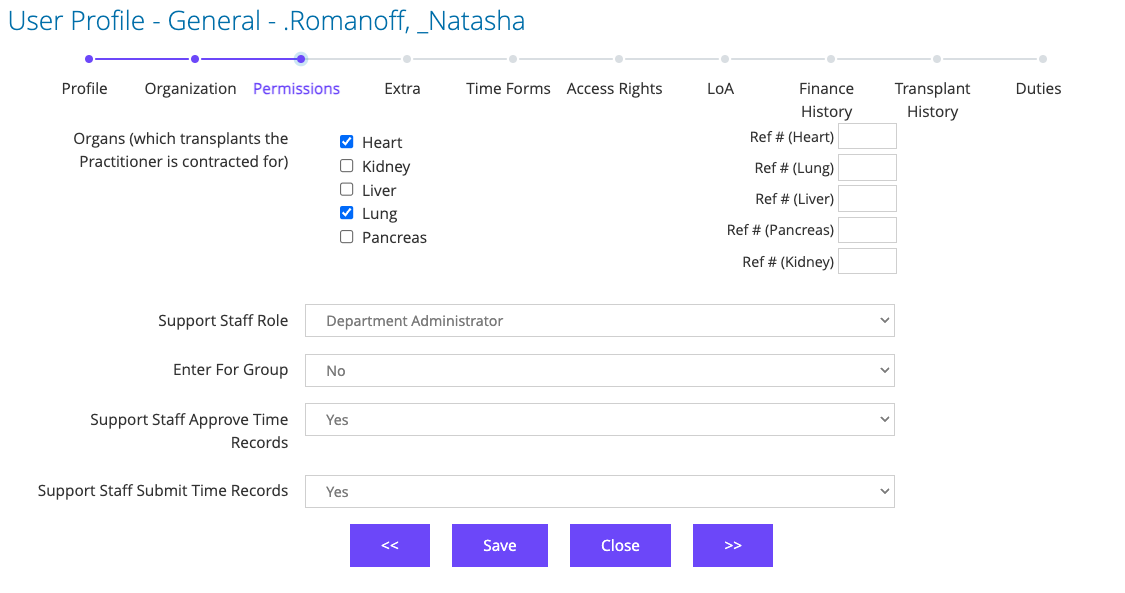The height and width of the screenshot is (593, 1125).
Task: Open the Enter For Group dropdown
Action: pyautogui.click(x=600, y=370)
